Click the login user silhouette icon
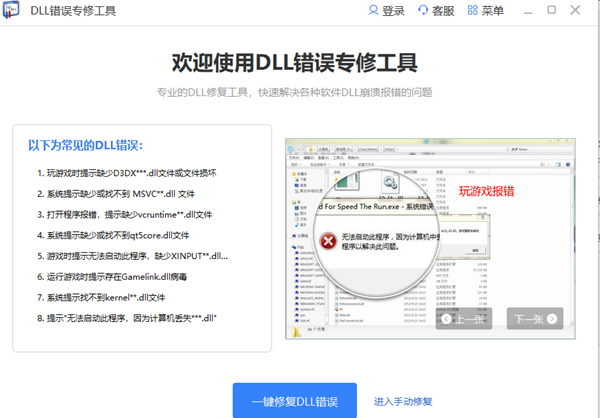Image resolution: width=600 pixels, height=418 pixels. (x=373, y=10)
